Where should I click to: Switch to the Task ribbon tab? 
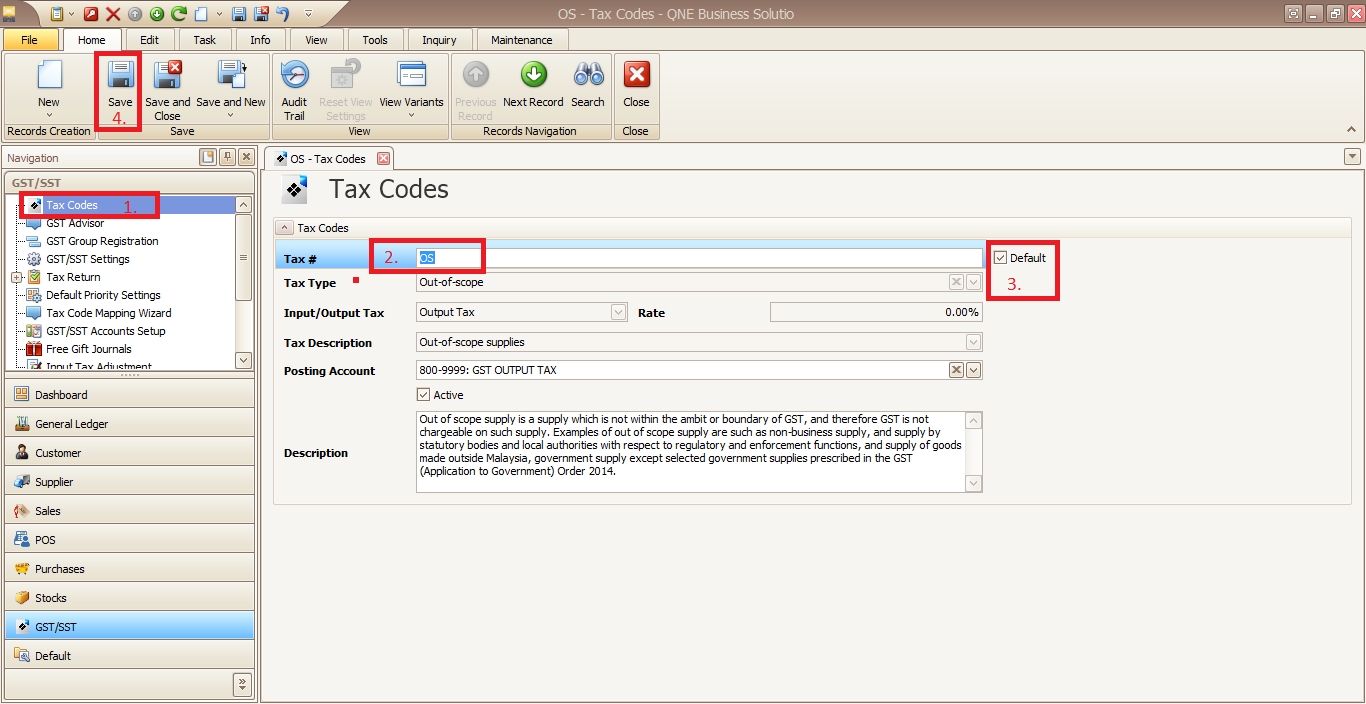[x=204, y=40]
